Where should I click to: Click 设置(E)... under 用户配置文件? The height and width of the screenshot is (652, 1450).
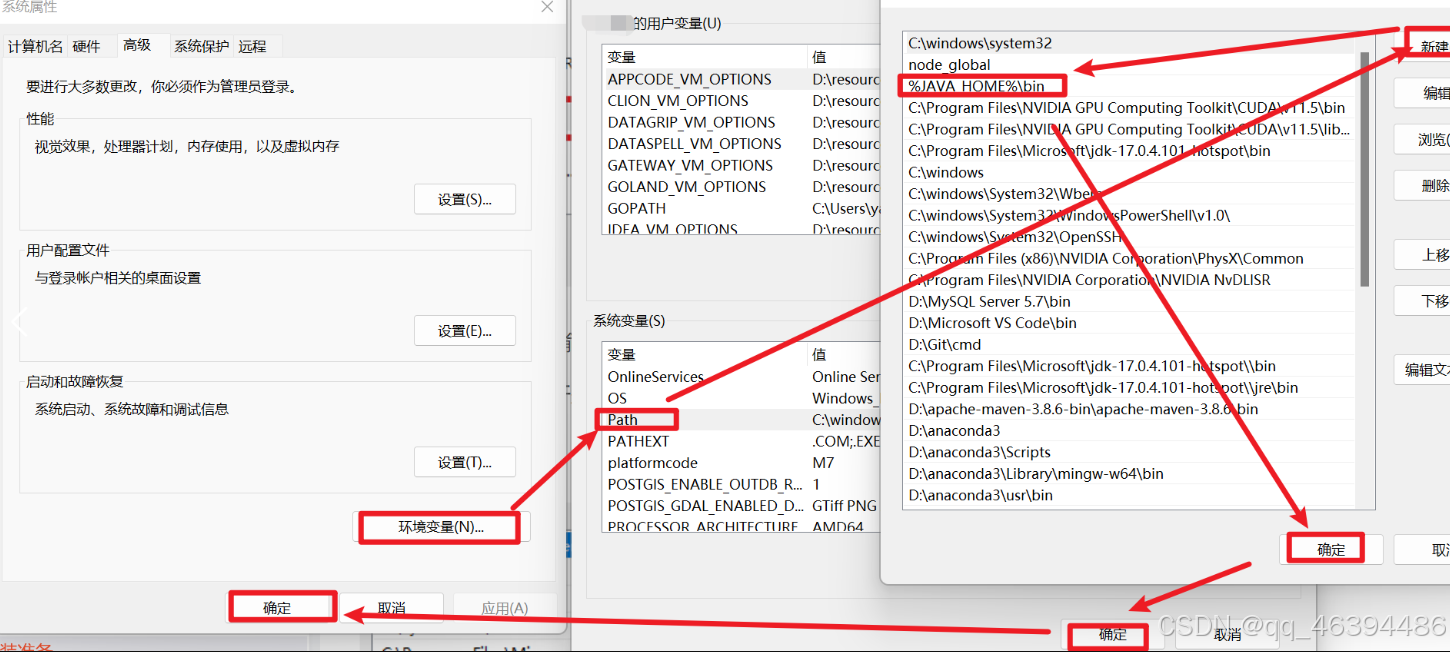click(x=465, y=330)
